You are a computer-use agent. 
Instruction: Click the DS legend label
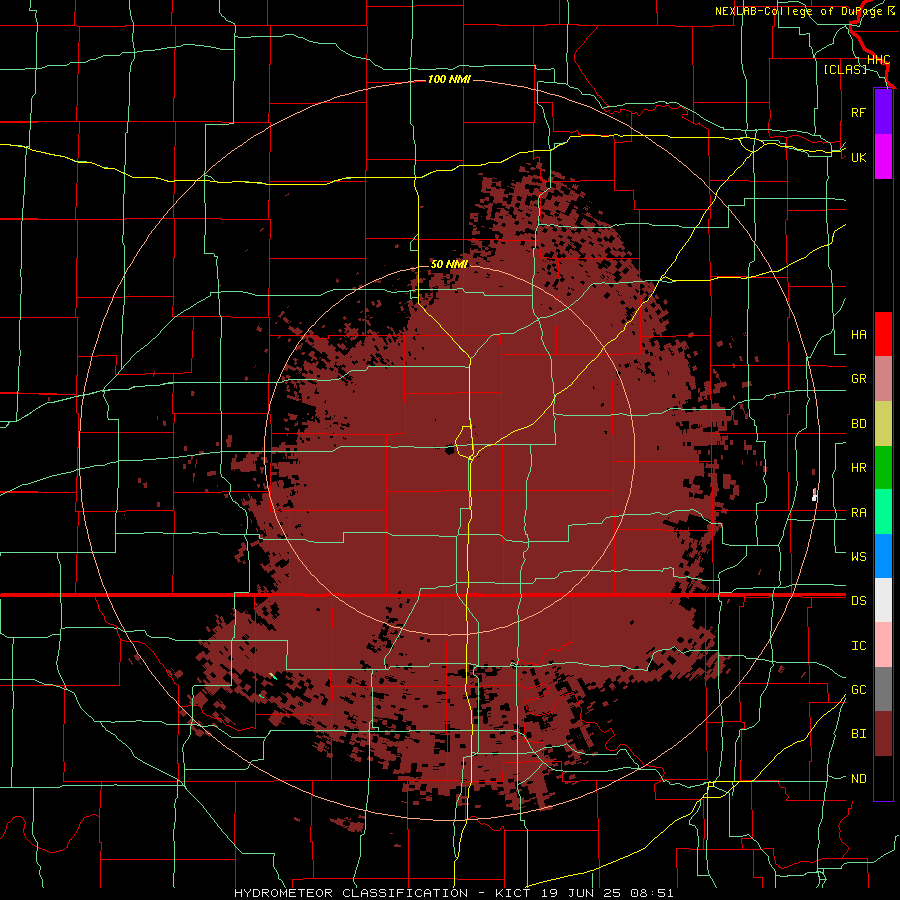pos(858,601)
